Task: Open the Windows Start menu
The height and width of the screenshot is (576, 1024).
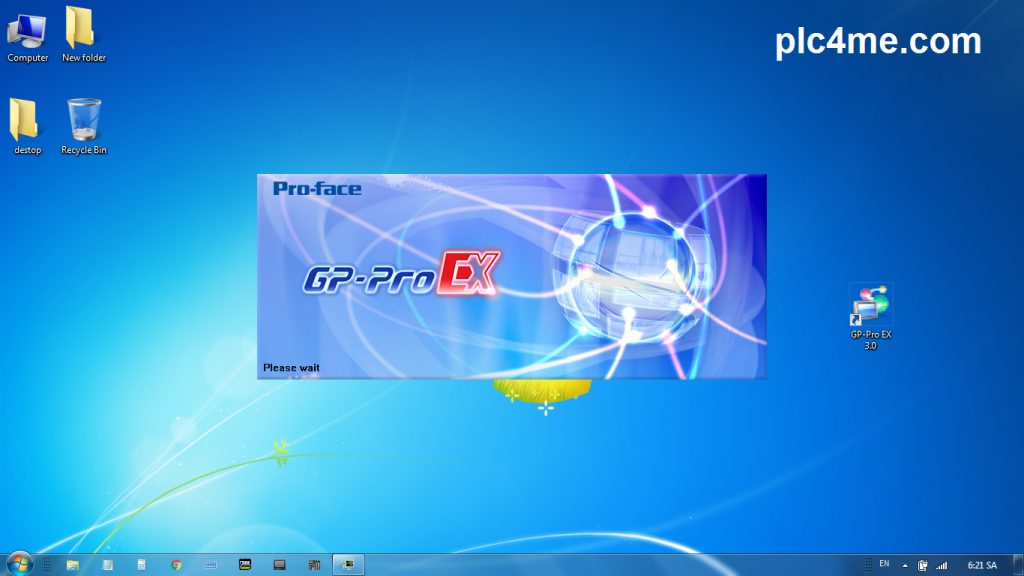Action: coord(19,564)
